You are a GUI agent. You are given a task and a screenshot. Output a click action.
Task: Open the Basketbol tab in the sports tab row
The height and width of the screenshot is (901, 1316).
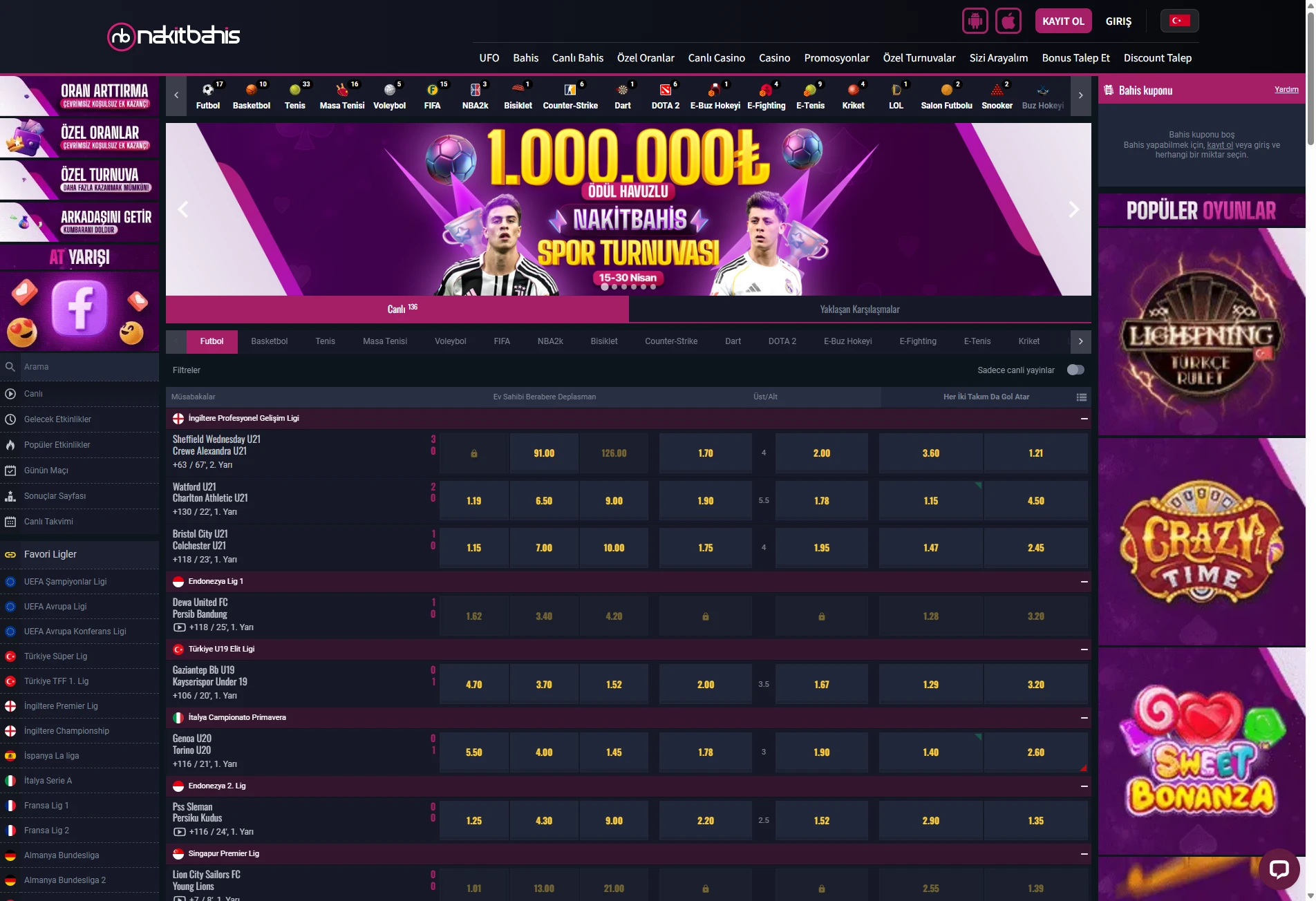point(270,341)
